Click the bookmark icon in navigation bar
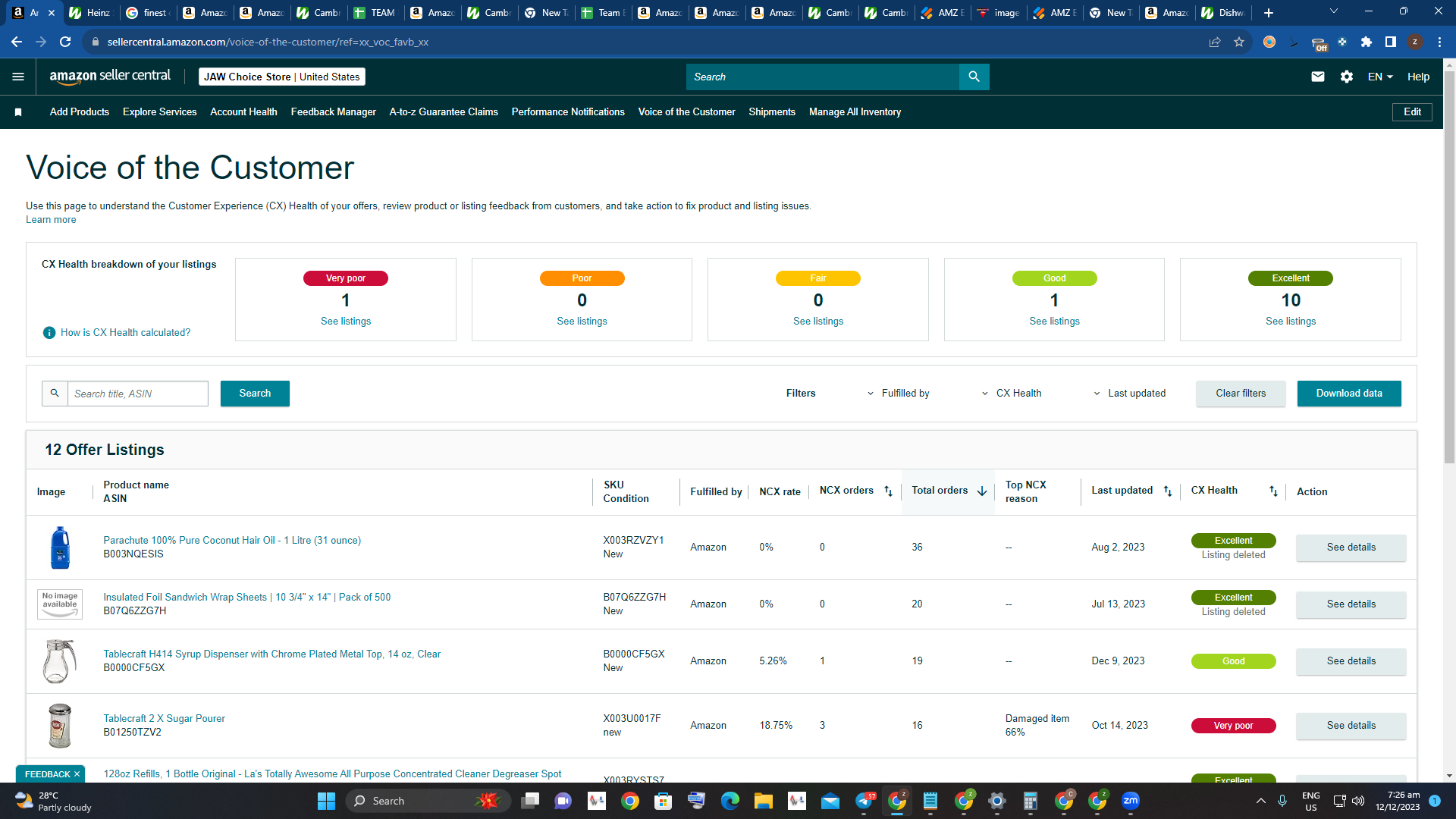 (18, 112)
